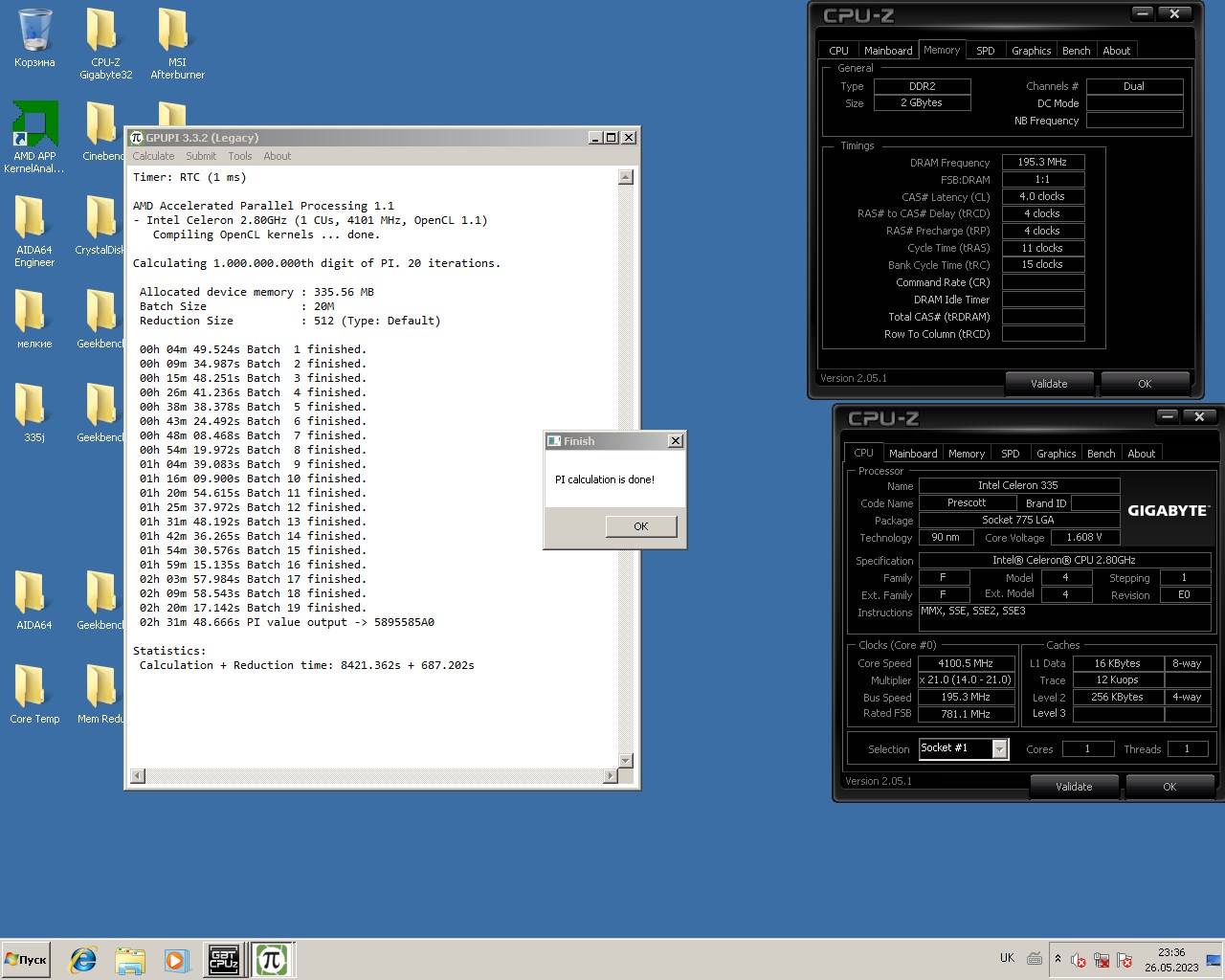Switch to Mainboard tab in CPU-Z processor window
The width and height of the screenshot is (1225, 980).
(913, 454)
